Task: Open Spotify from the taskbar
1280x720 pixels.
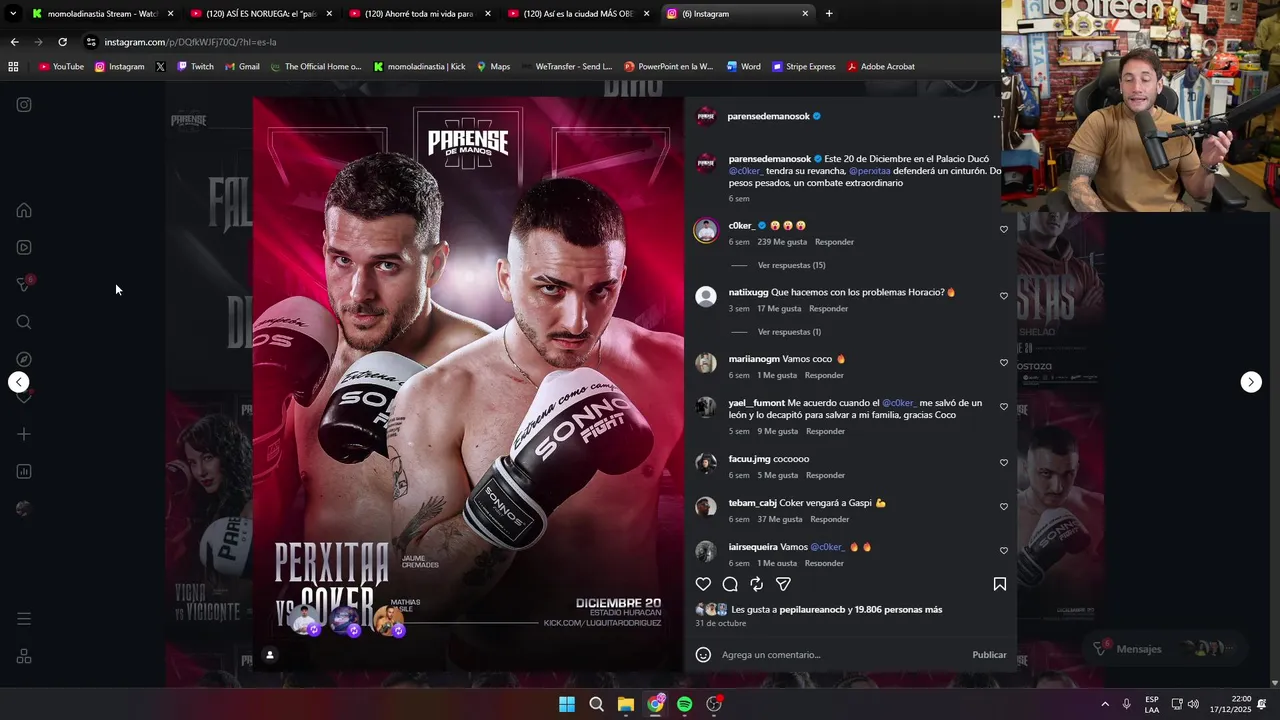Action: click(x=684, y=704)
